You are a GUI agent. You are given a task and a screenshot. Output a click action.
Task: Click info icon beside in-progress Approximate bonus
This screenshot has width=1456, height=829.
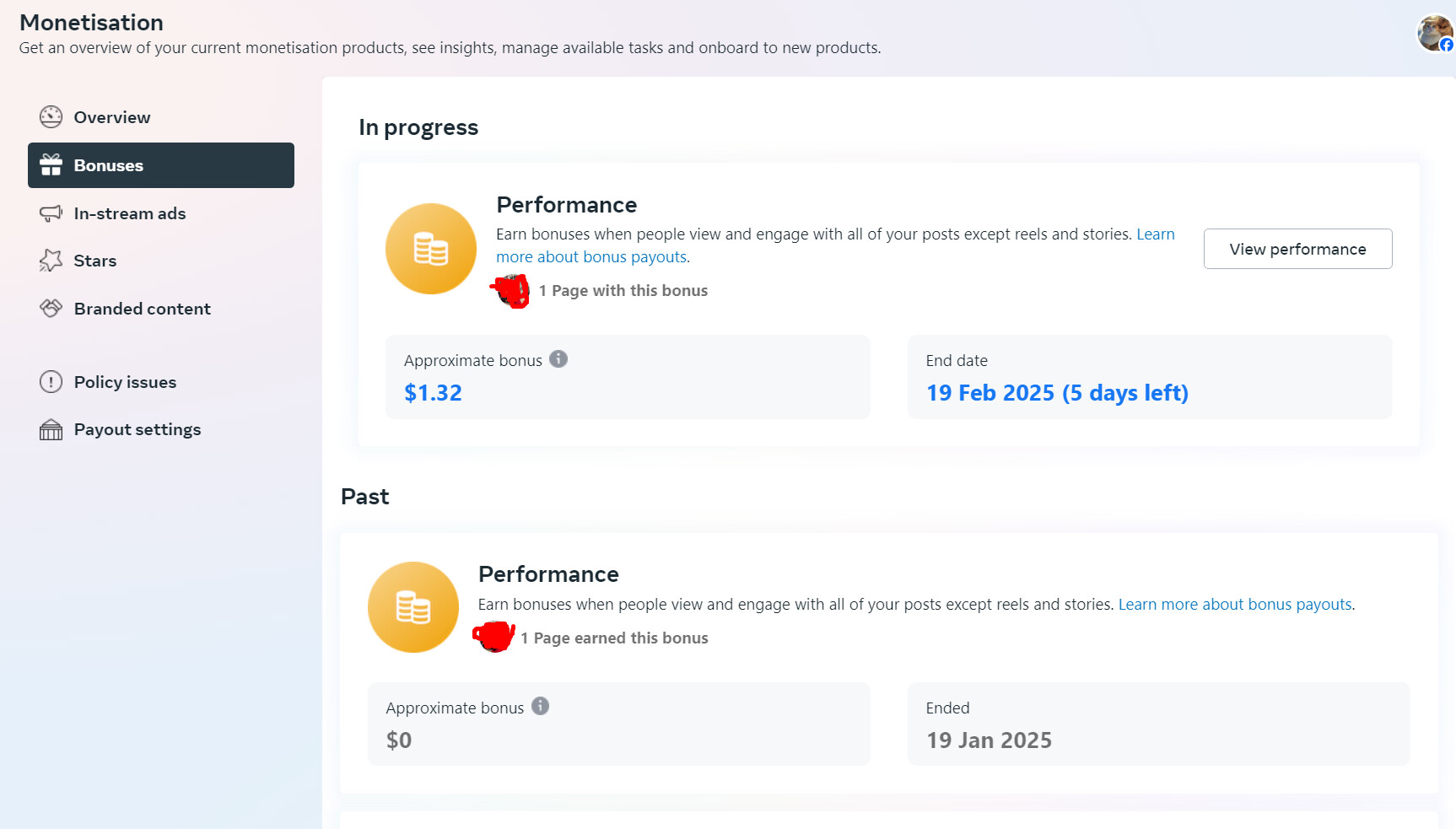coord(558,359)
